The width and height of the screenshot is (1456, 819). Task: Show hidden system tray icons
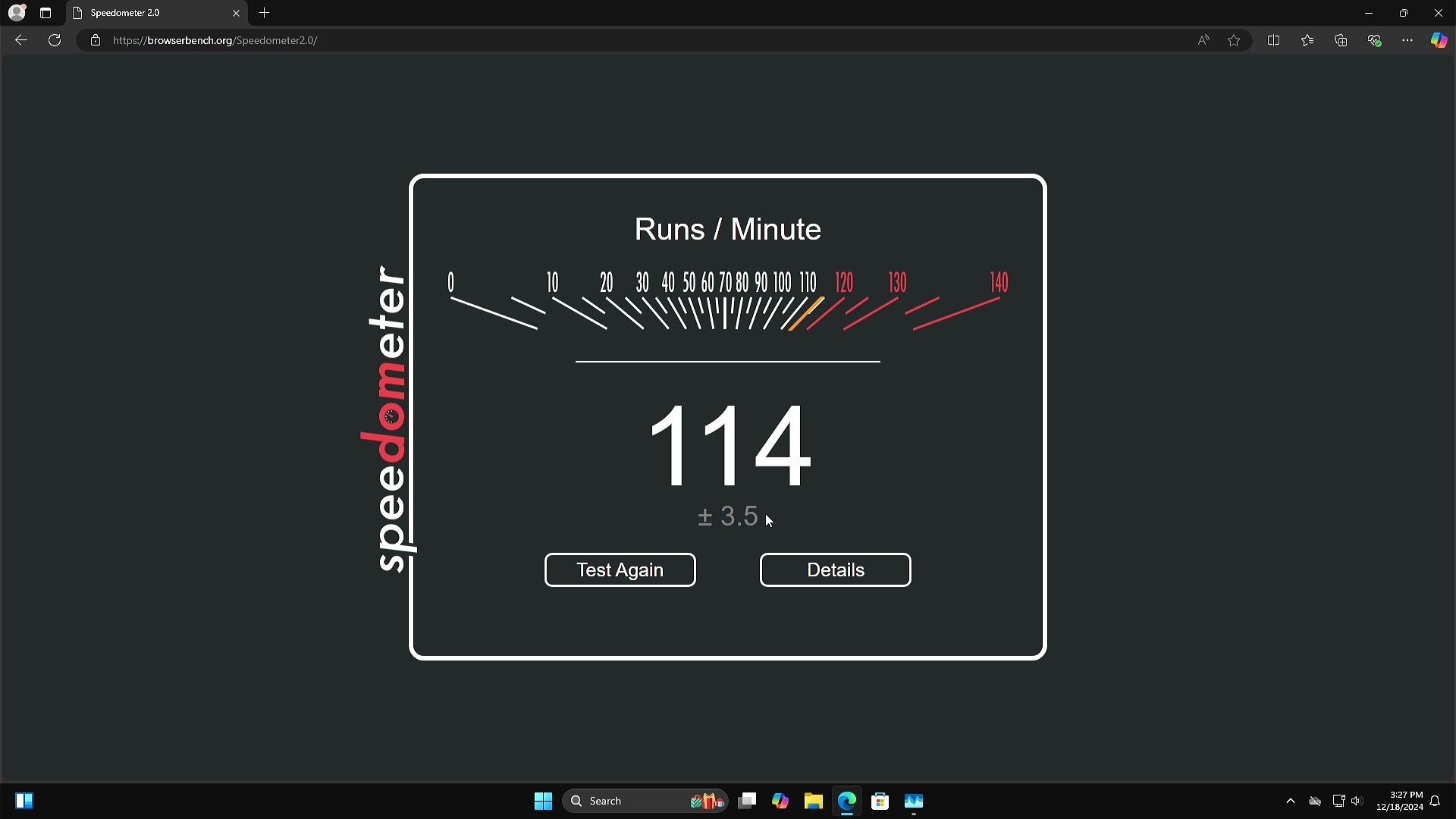point(1290,801)
